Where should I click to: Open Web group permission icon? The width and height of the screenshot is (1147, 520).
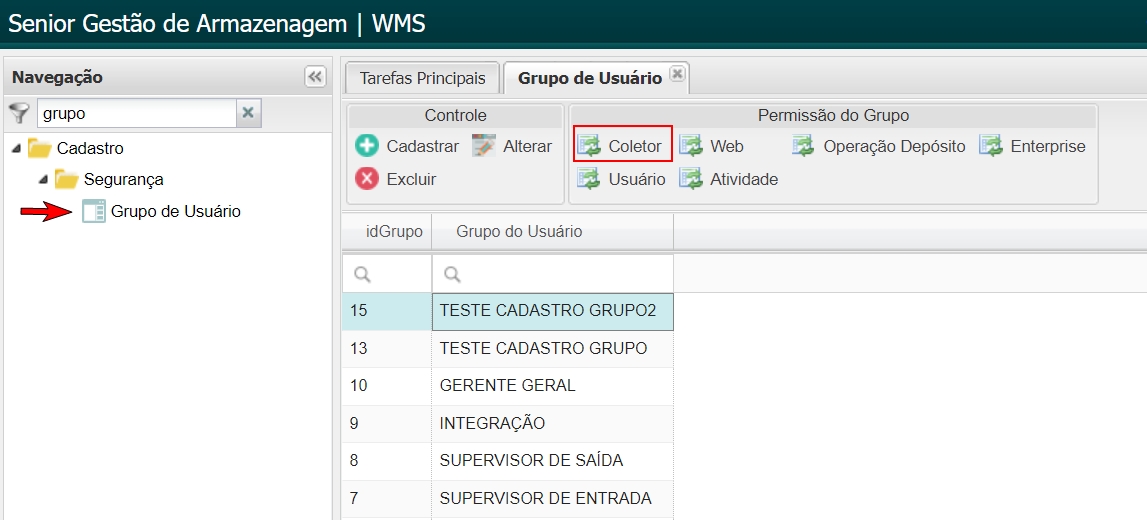point(691,146)
